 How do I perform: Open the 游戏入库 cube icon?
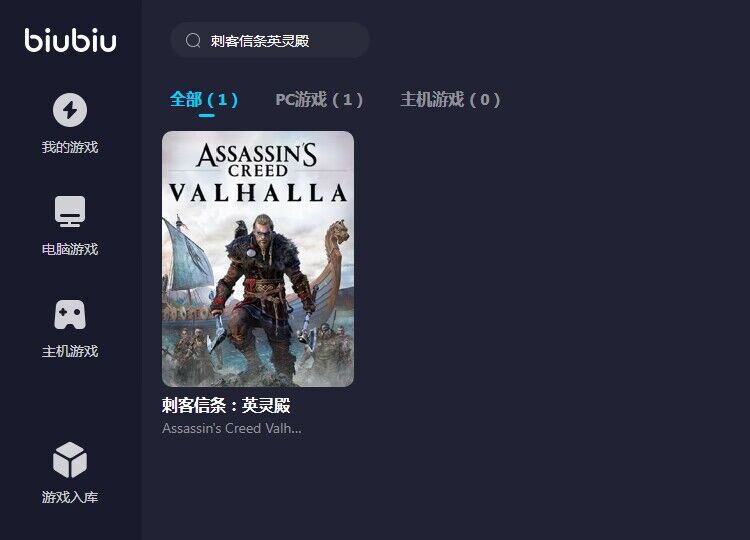tap(70, 460)
